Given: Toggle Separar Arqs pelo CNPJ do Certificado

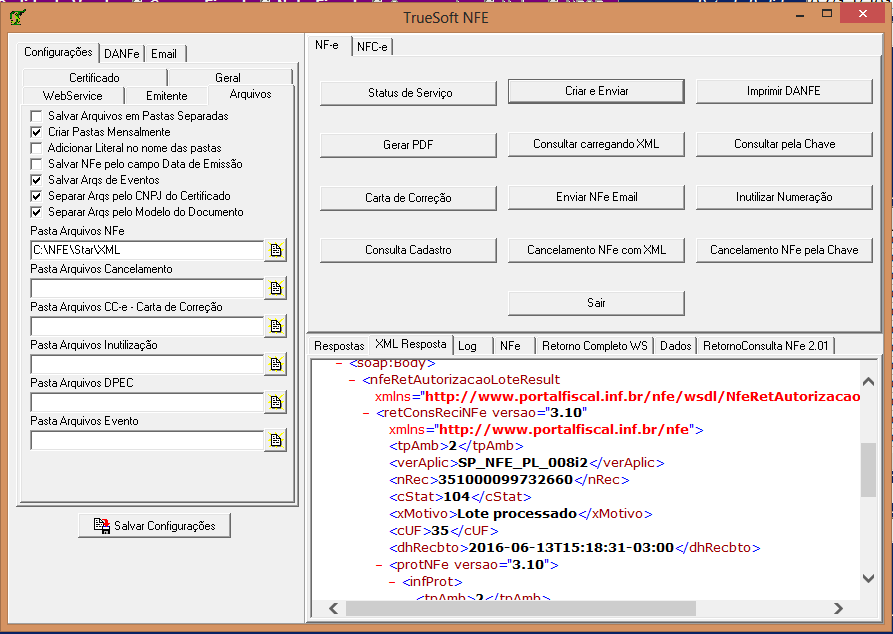Looking at the screenshot, I should 36,196.
